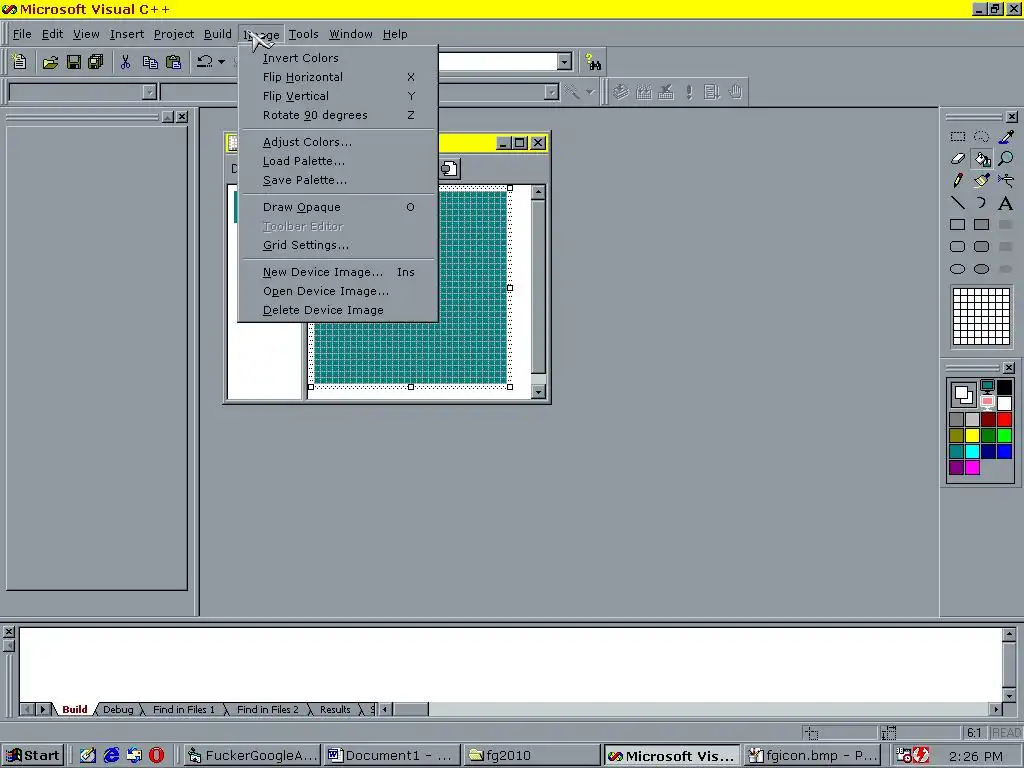Screen dimensions: 1024x768
Task: Select the Text tool letter A
Action: tap(1006, 202)
